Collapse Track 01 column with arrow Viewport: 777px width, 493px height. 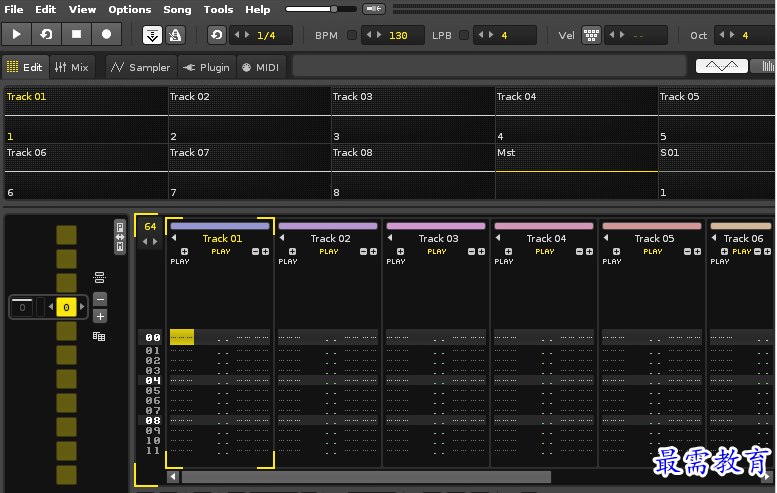coord(174,238)
